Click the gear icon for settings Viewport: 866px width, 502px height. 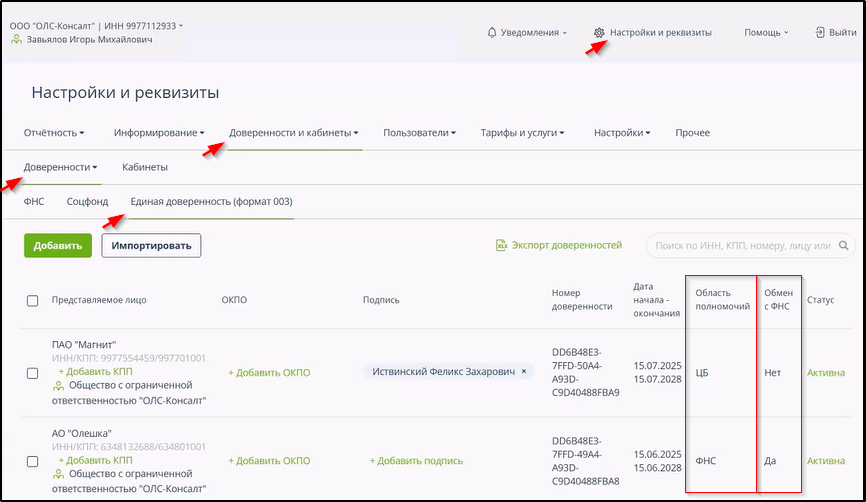click(599, 33)
